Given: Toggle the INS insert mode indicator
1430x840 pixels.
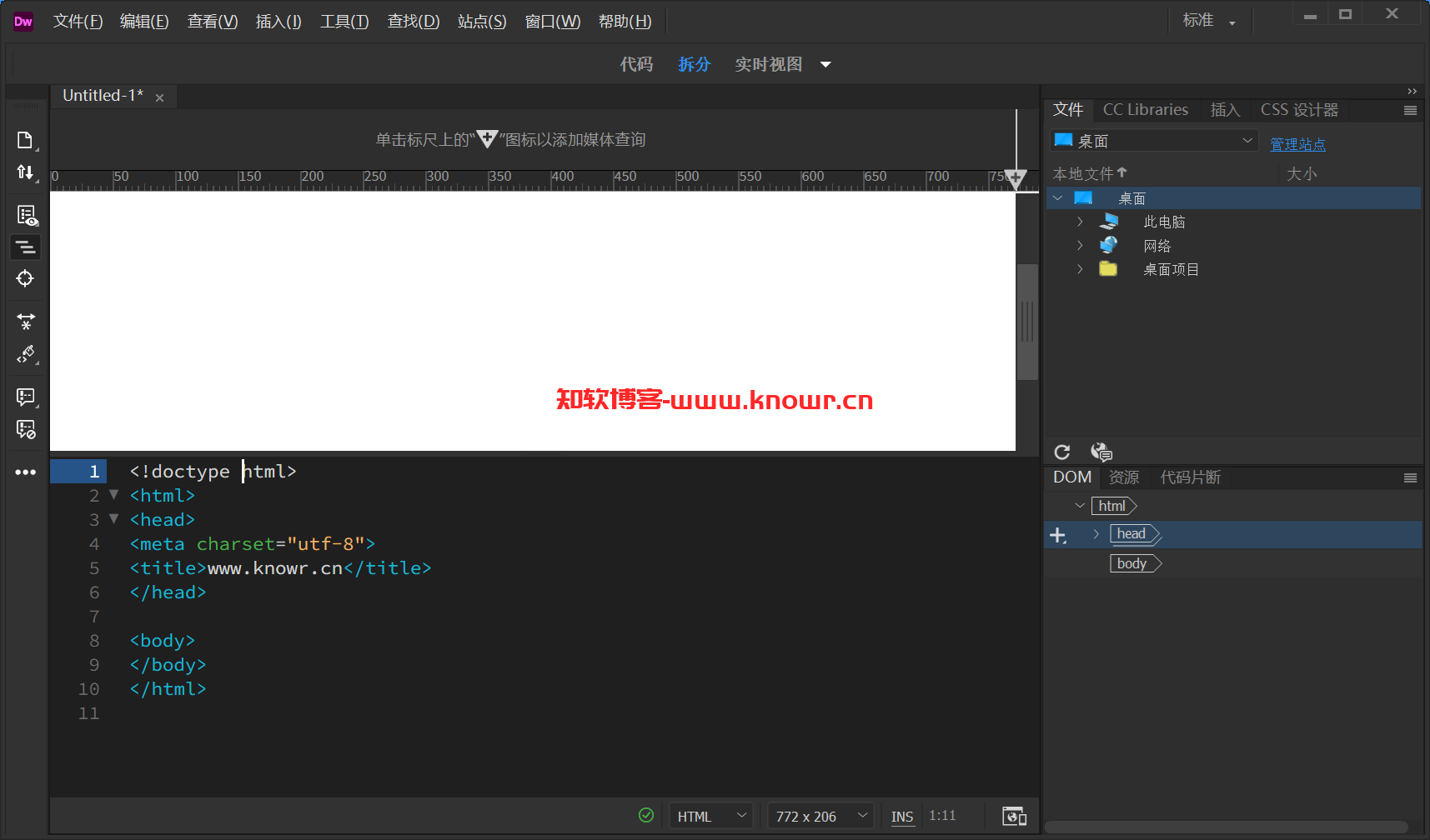Looking at the screenshot, I should (902, 817).
